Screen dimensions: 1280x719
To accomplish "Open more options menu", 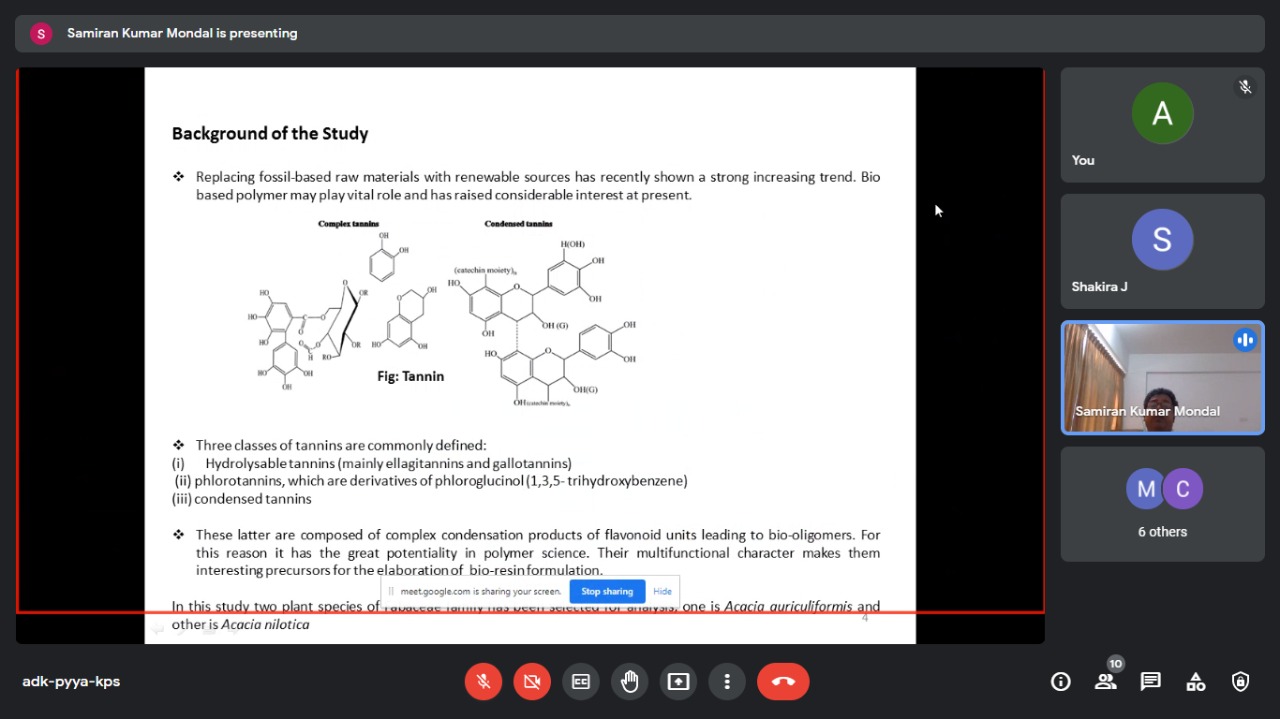I will tap(727, 681).
